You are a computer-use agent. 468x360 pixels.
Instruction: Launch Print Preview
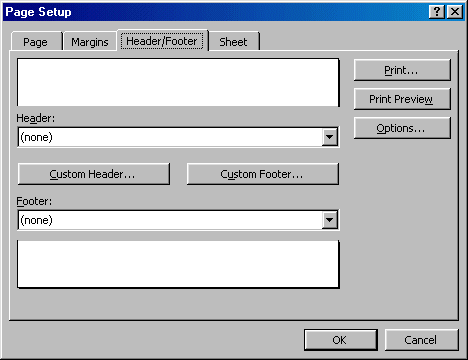coord(402,99)
